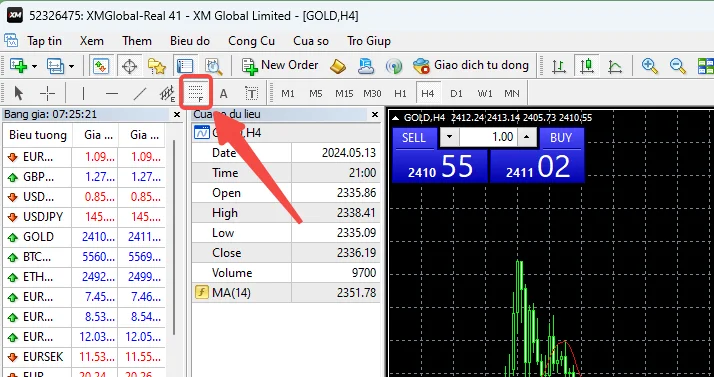Close the Bang gia market watch panel
The image size is (714, 377).
point(177,115)
